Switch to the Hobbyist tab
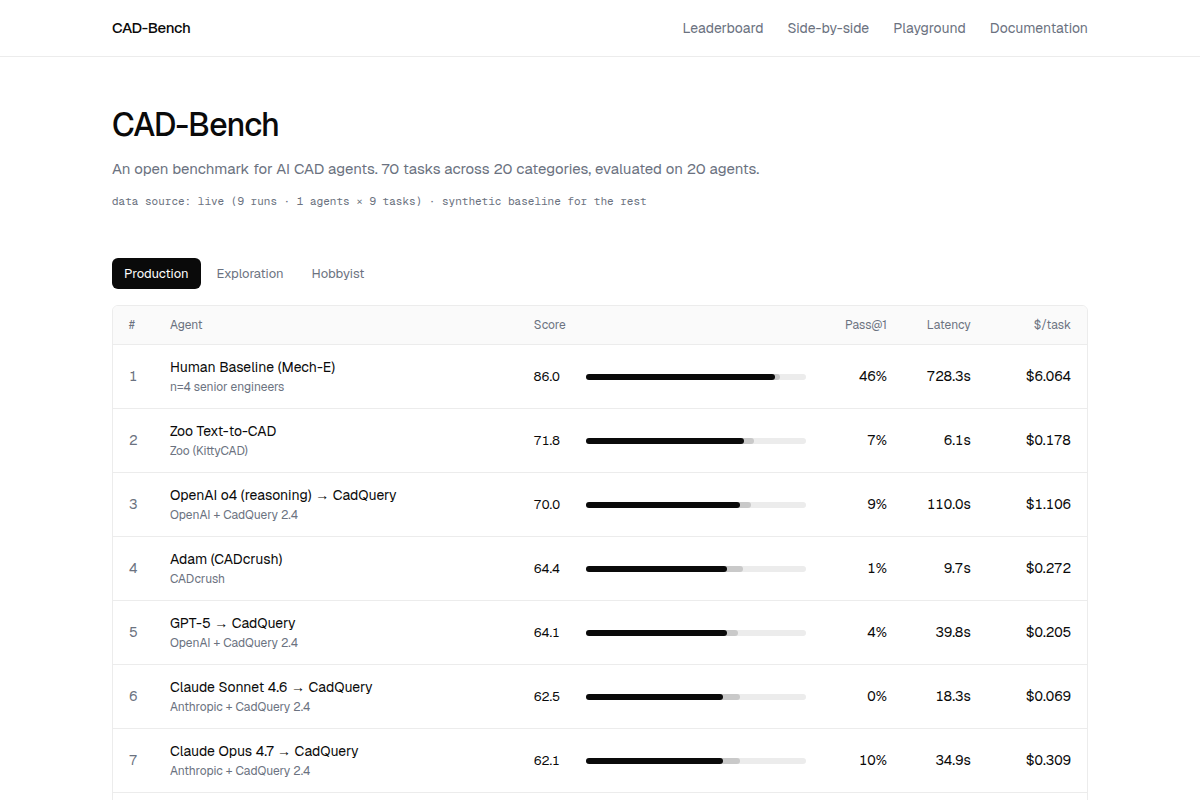The image size is (1200, 800). pos(338,273)
